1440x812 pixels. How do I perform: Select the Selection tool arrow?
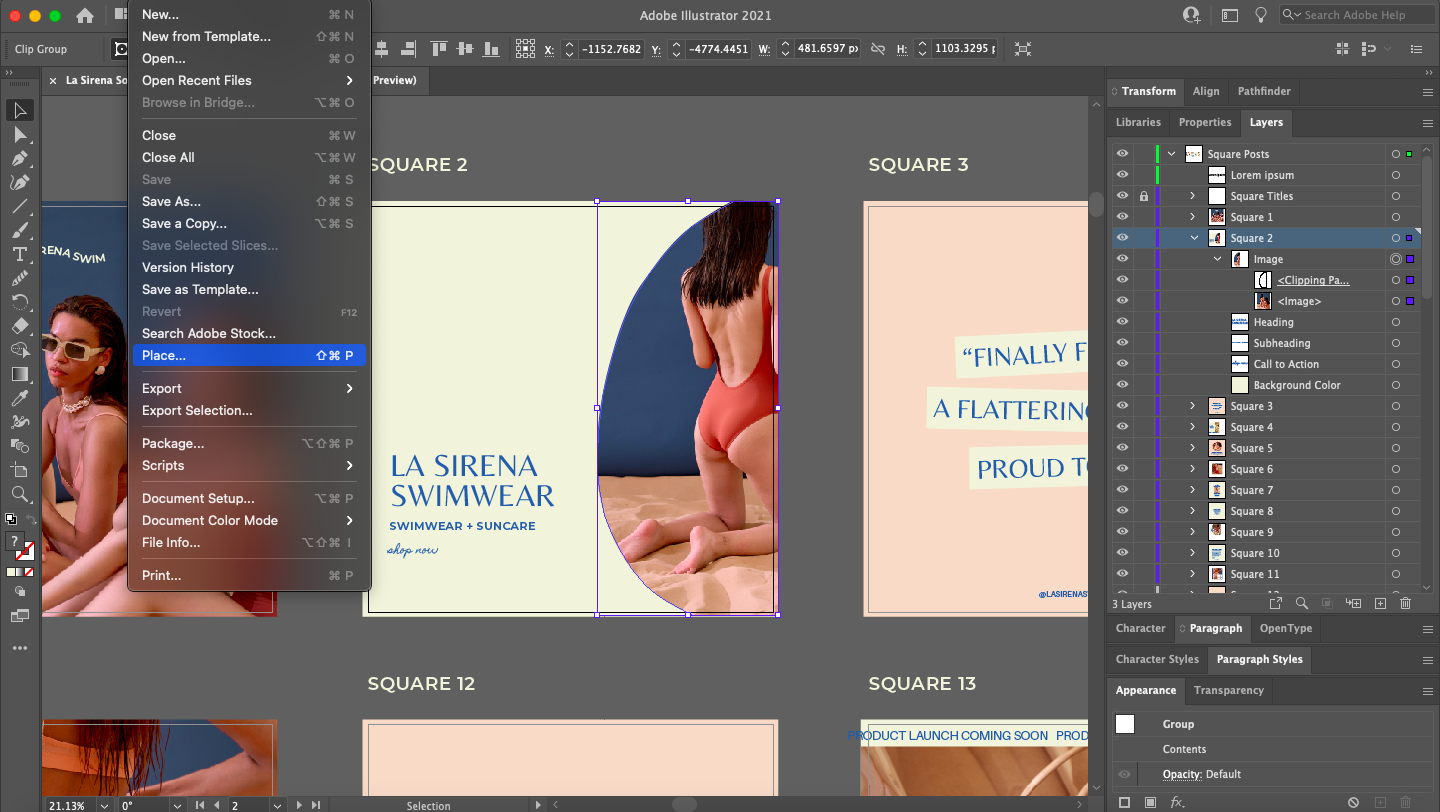(19, 110)
